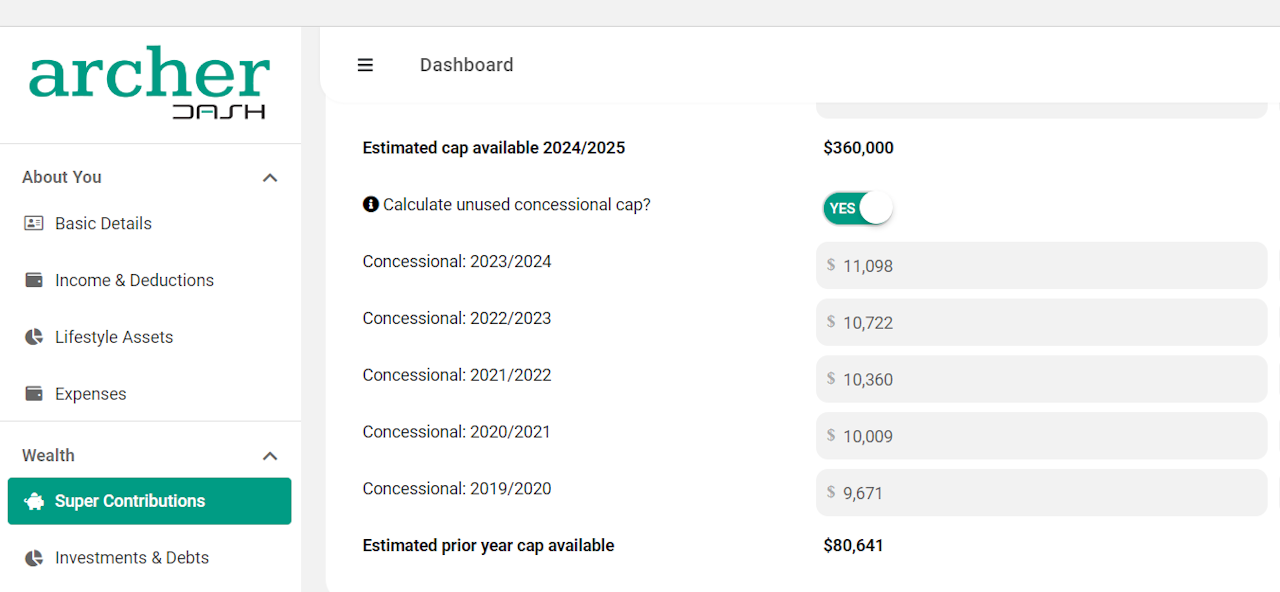
Task: Open the Investments & Debts page
Action: (x=132, y=558)
